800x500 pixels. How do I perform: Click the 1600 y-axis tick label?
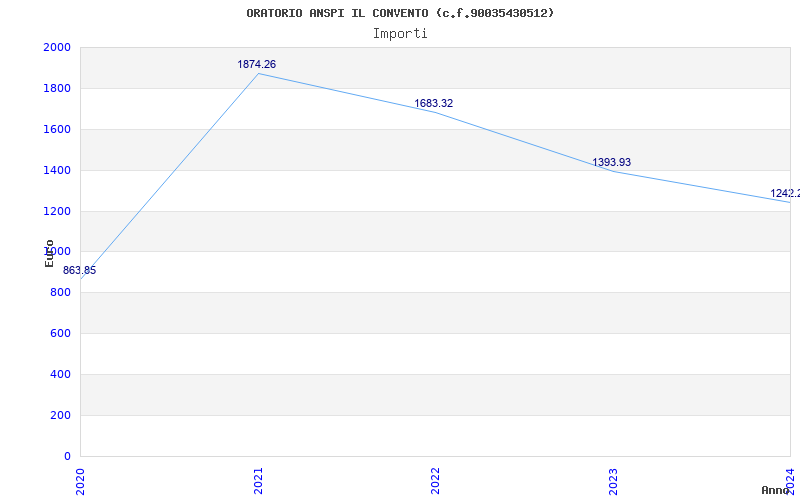pos(57,129)
